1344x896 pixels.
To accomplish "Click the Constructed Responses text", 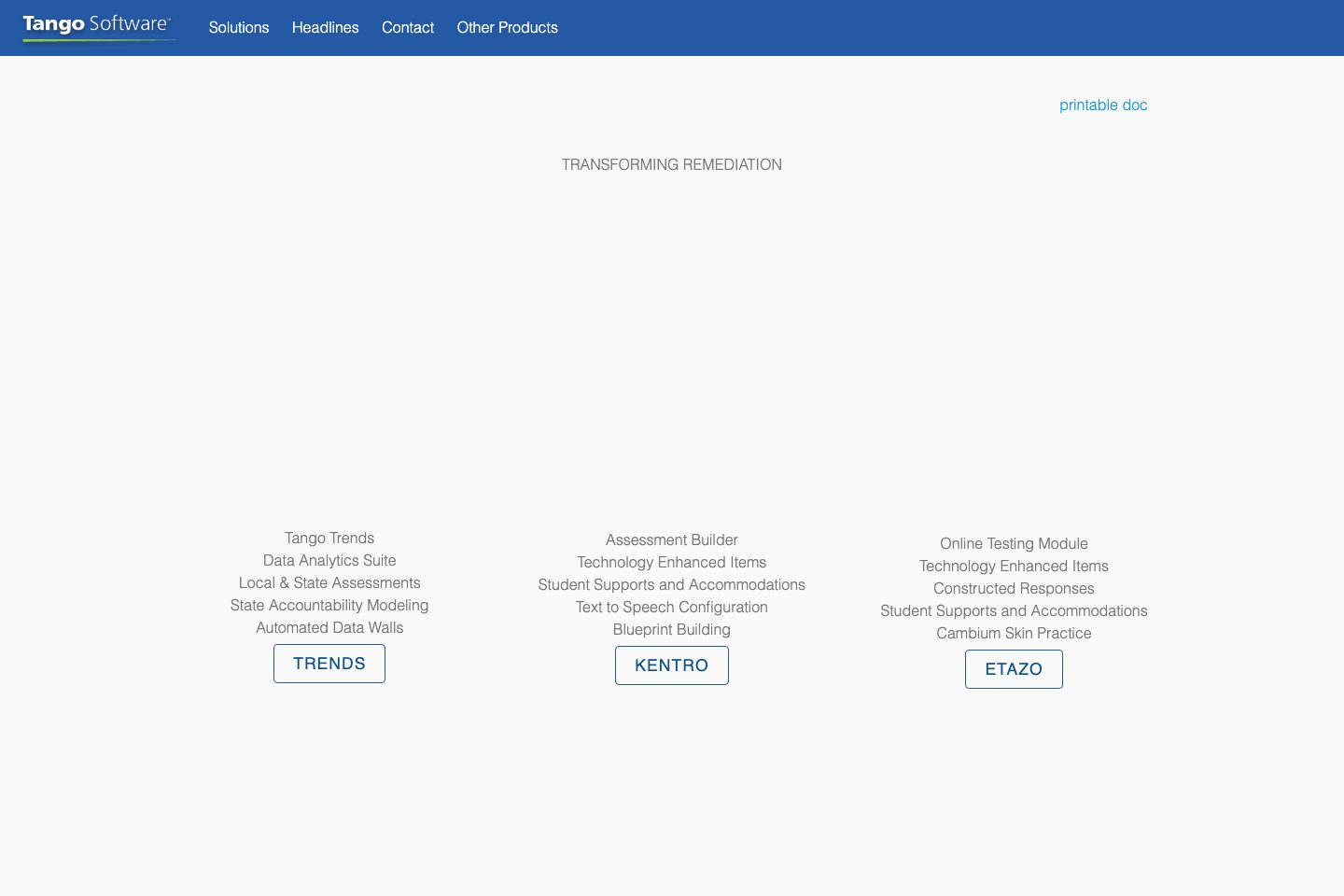I will (1014, 589).
